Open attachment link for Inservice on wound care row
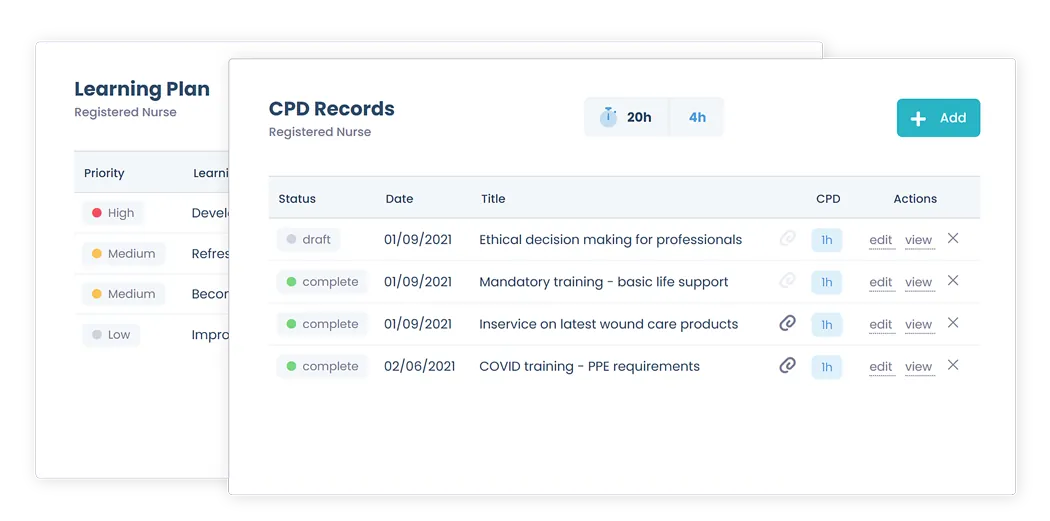This screenshot has height=521, width=1050. [788, 323]
